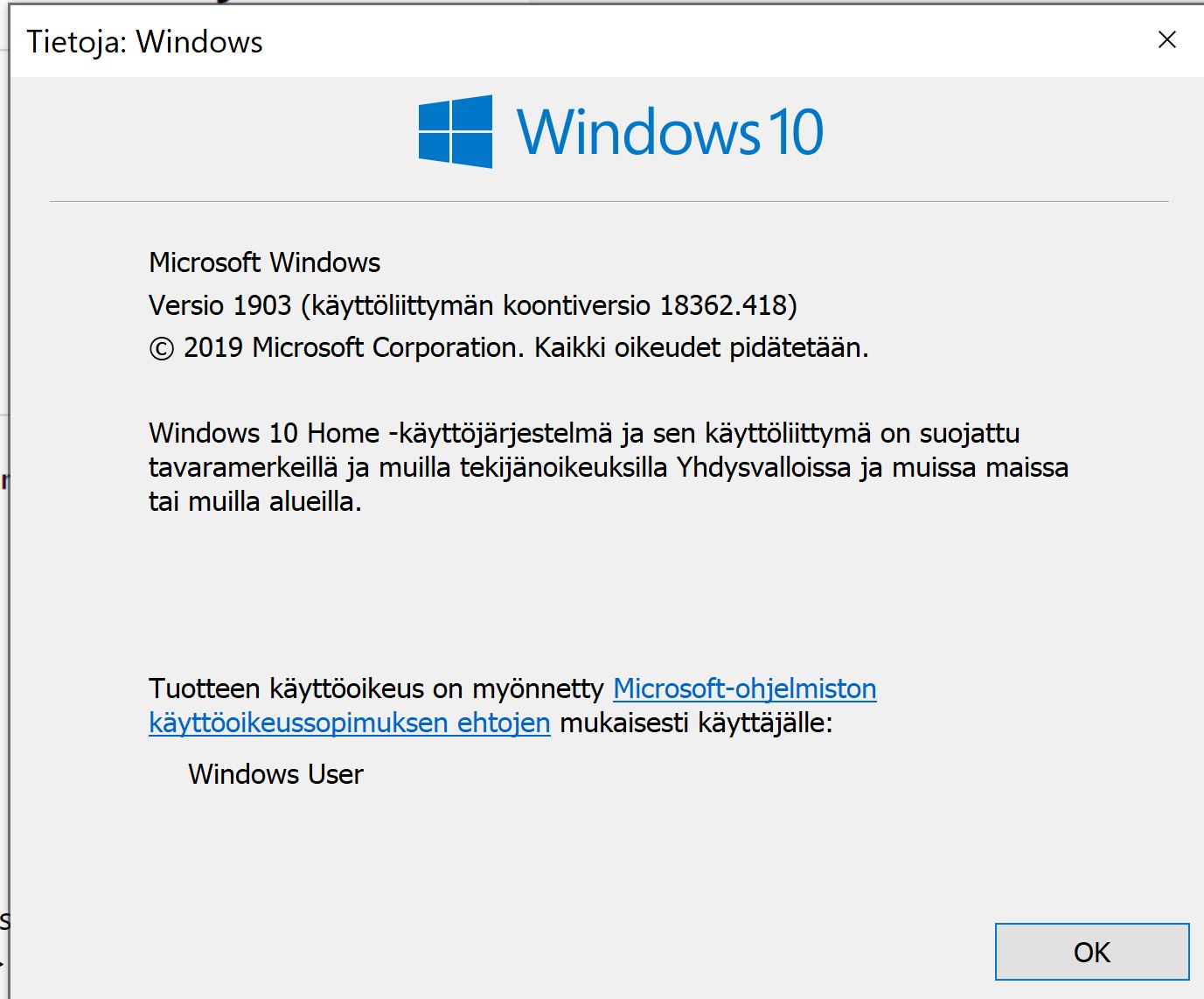The image size is (1204, 999).
Task: Click the 'Microsoft Windows' text line
Action: click(x=265, y=262)
